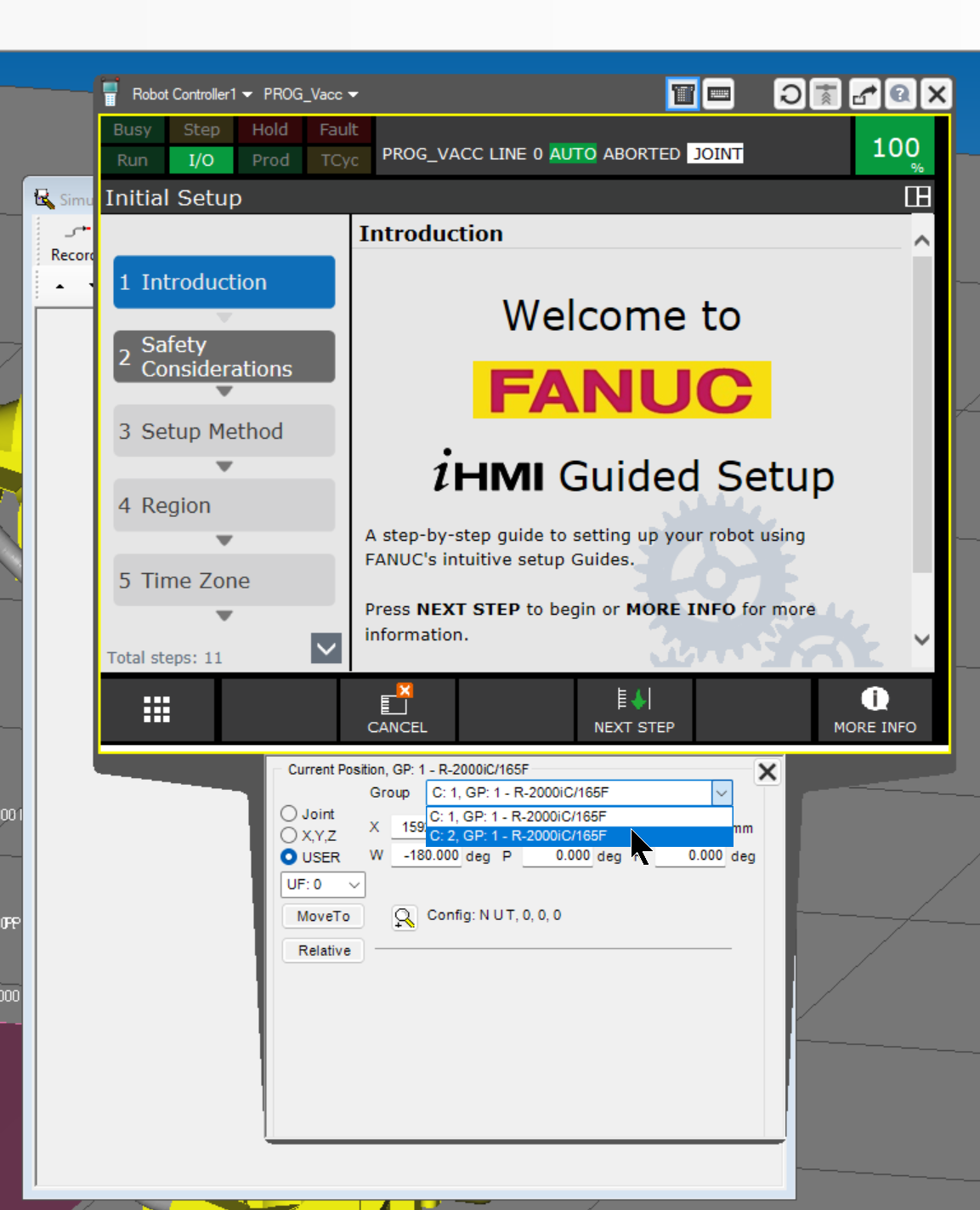980x1210 pixels.
Task: Open the UF: 0 user frame dropdown
Action: pyautogui.click(x=323, y=884)
